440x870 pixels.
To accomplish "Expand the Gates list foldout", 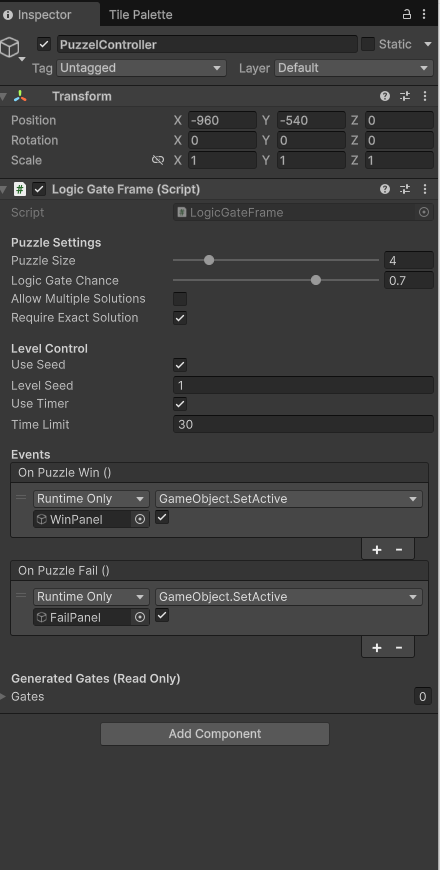I will (4, 697).
